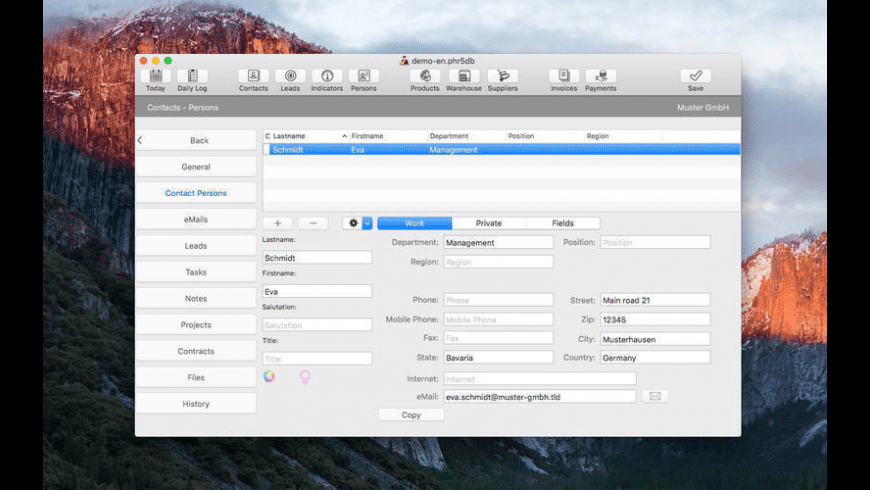Toggle the pink female gender icon
870x490 pixels.
click(305, 377)
